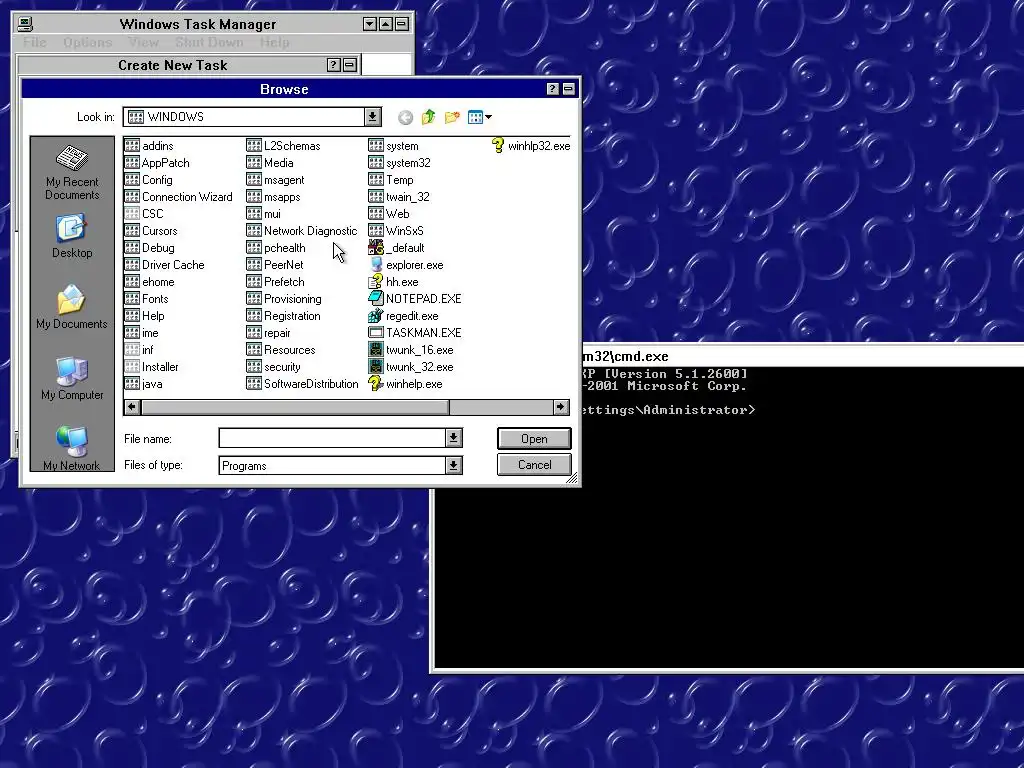The height and width of the screenshot is (768, 1024).
Task: Click the Task Manager window system icon
Action: coord(25,24)
